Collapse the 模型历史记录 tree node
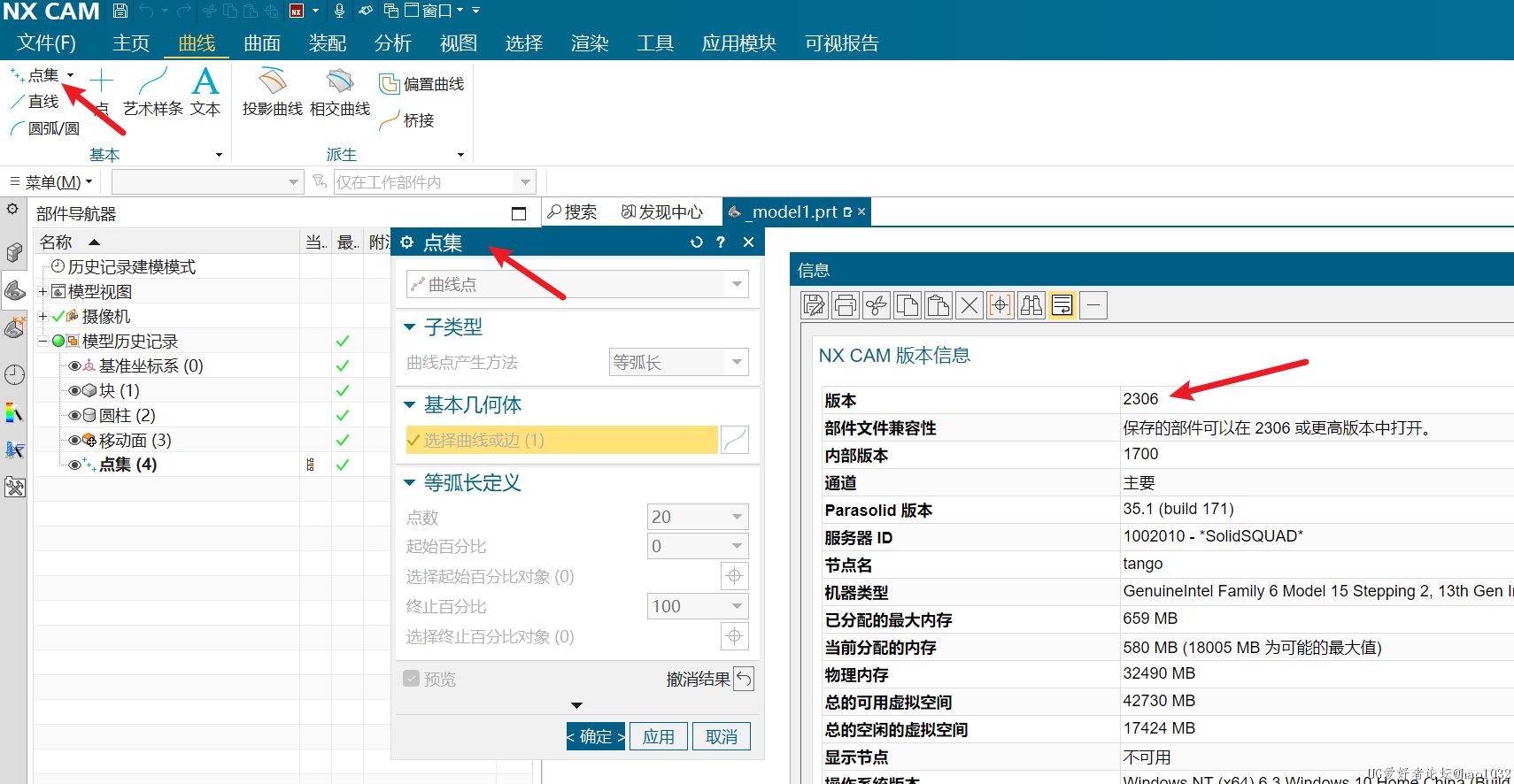 click(42, 341)
